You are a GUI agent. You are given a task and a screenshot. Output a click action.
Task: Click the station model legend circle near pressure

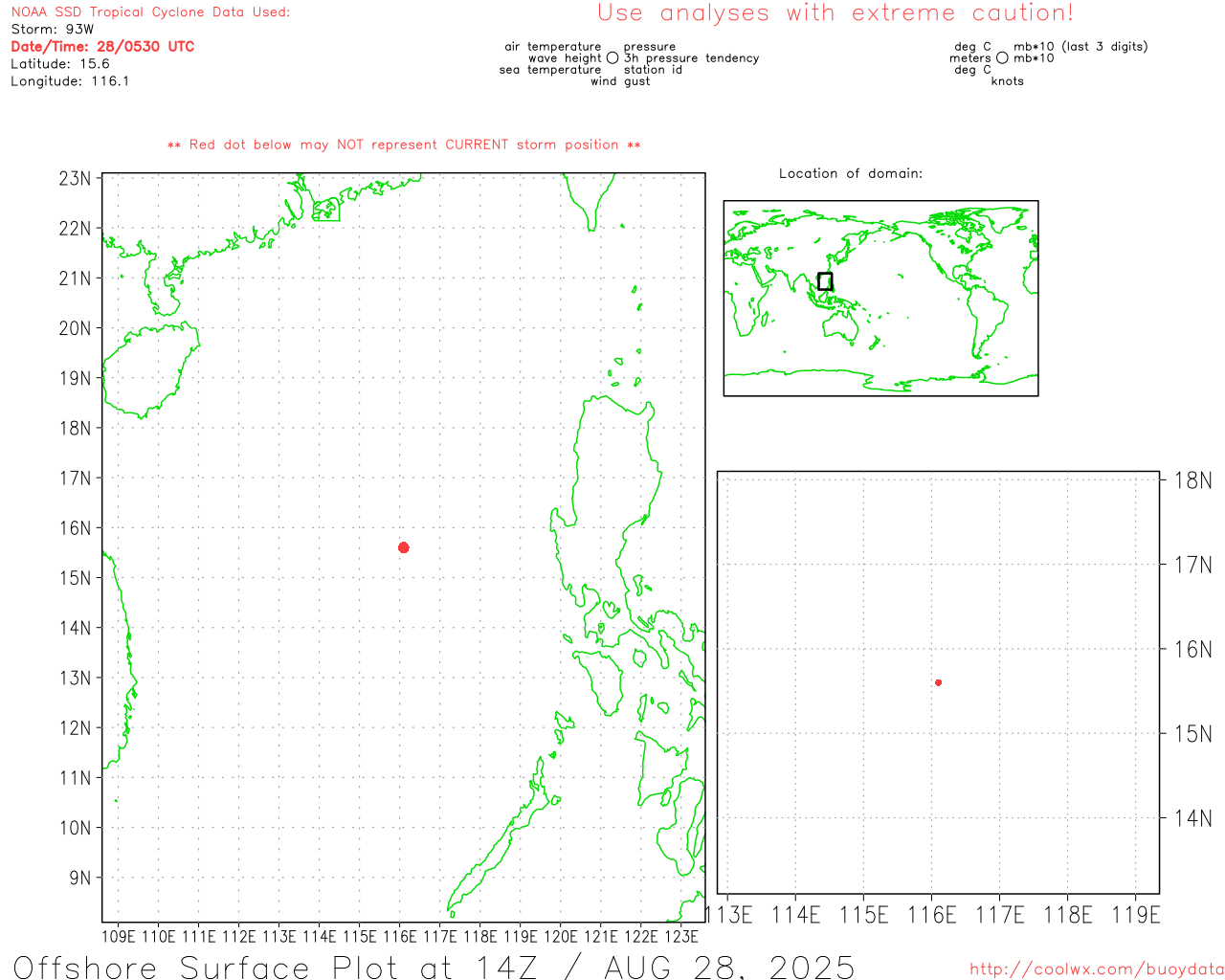(x=612, y=58)
